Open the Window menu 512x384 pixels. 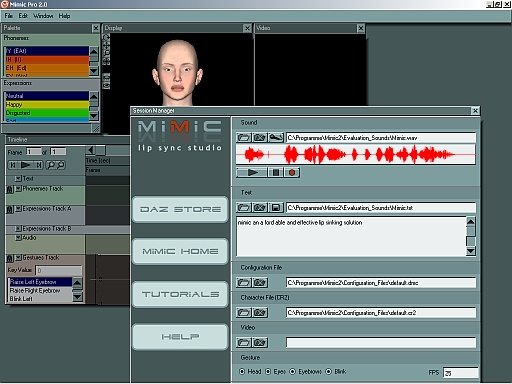tap(43, 16)
